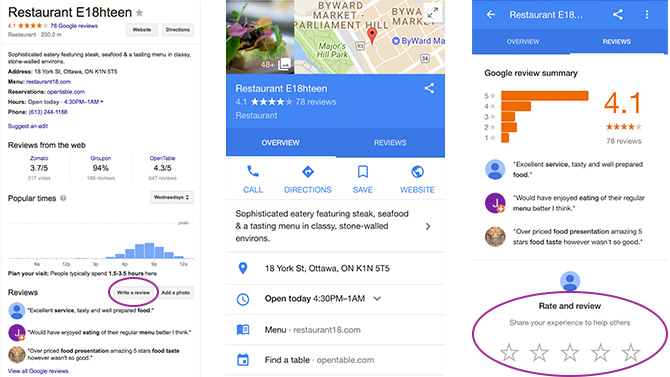The width and height of the screenshot is (670, 377).
Task: Click the calendar icon beside Find a table
Action: tap(243, 360)
